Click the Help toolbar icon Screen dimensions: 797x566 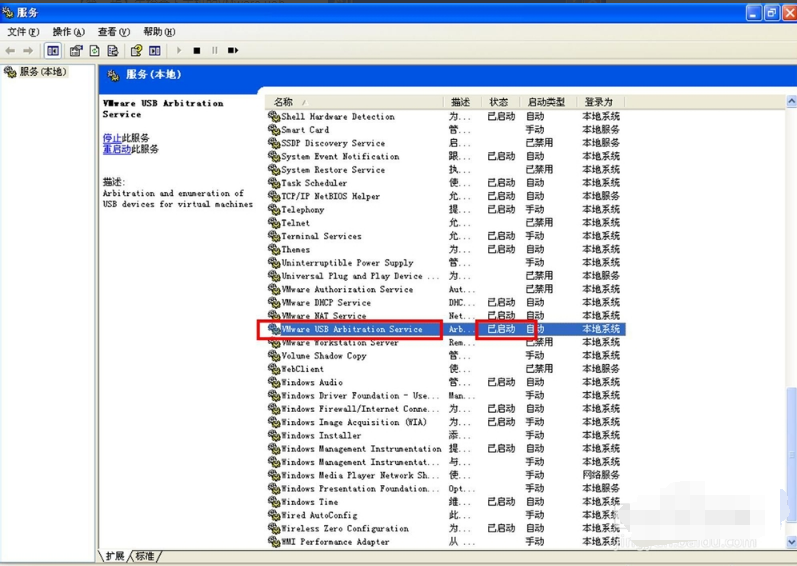pyautogui.click(x=136, y=50)
